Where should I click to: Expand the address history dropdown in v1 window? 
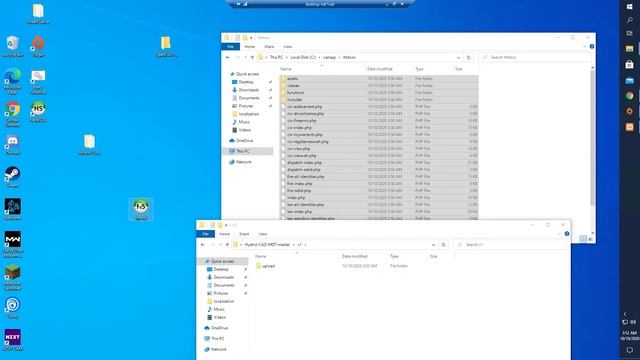coord(433,245)
